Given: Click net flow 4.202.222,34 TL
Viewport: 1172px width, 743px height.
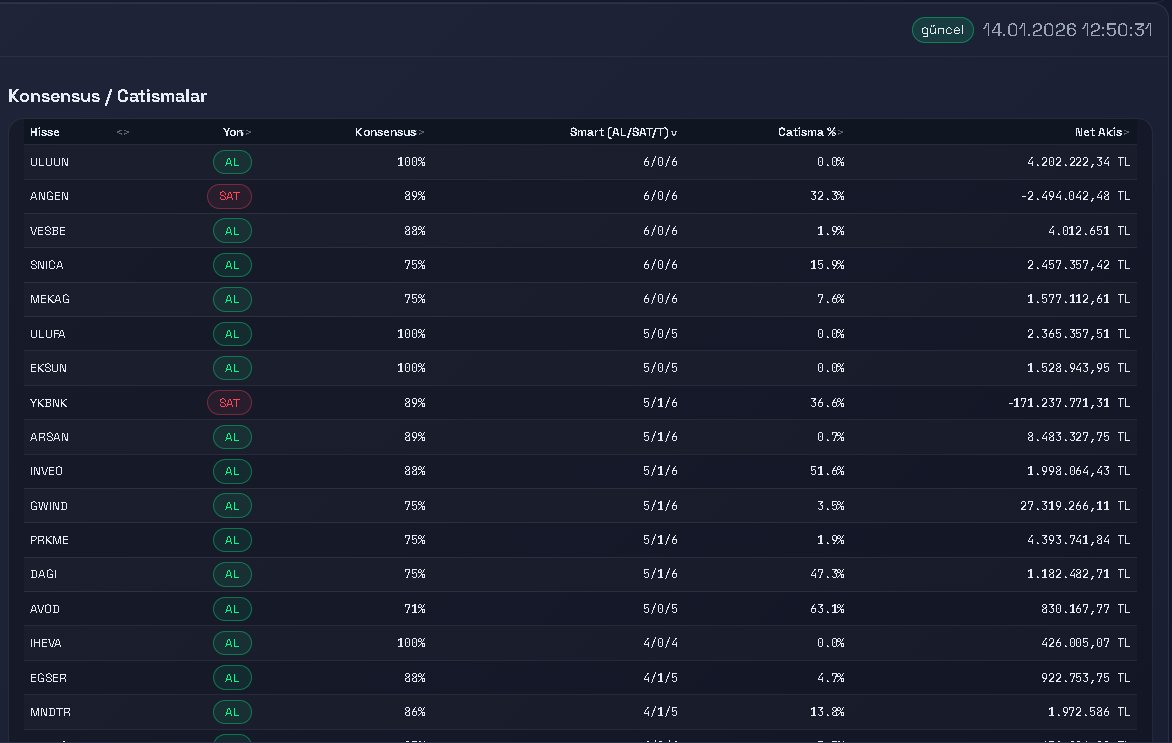Looking at the screenshot, I should point(1079,162).
